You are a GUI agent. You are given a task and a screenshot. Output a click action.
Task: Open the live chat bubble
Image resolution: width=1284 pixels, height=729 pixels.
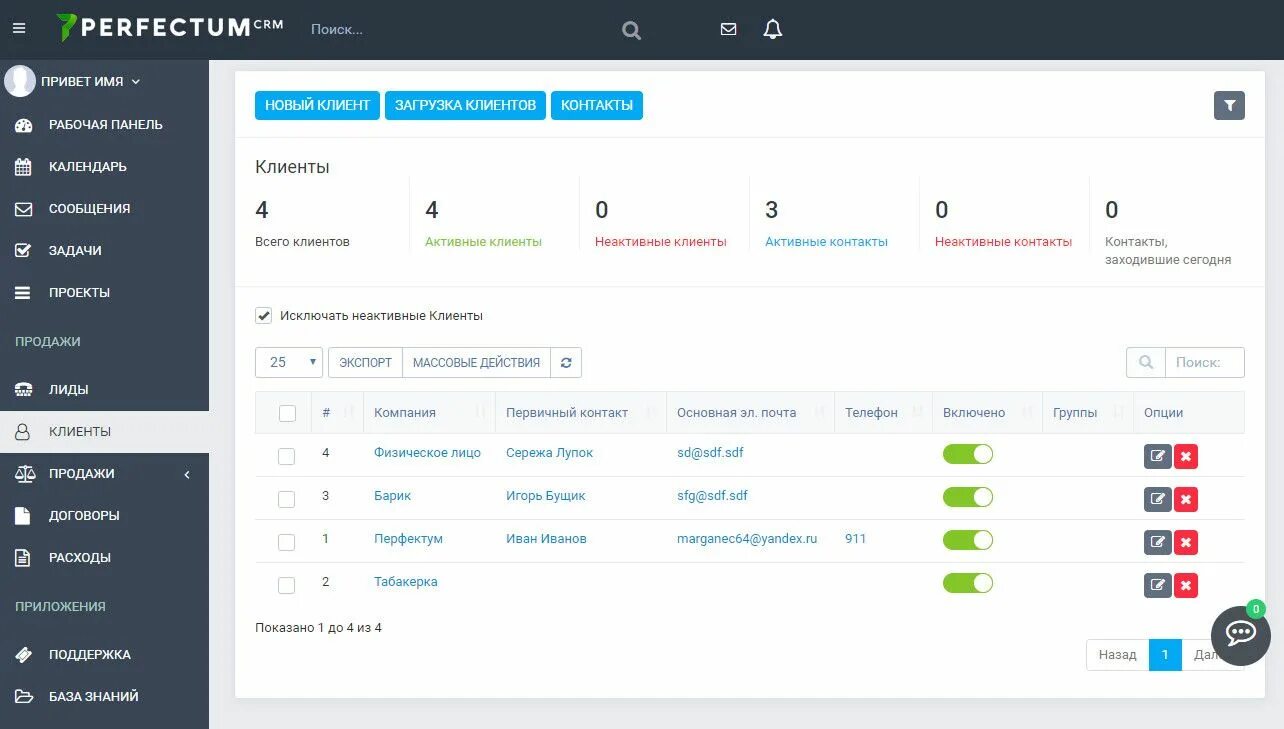pos(1241,635)
